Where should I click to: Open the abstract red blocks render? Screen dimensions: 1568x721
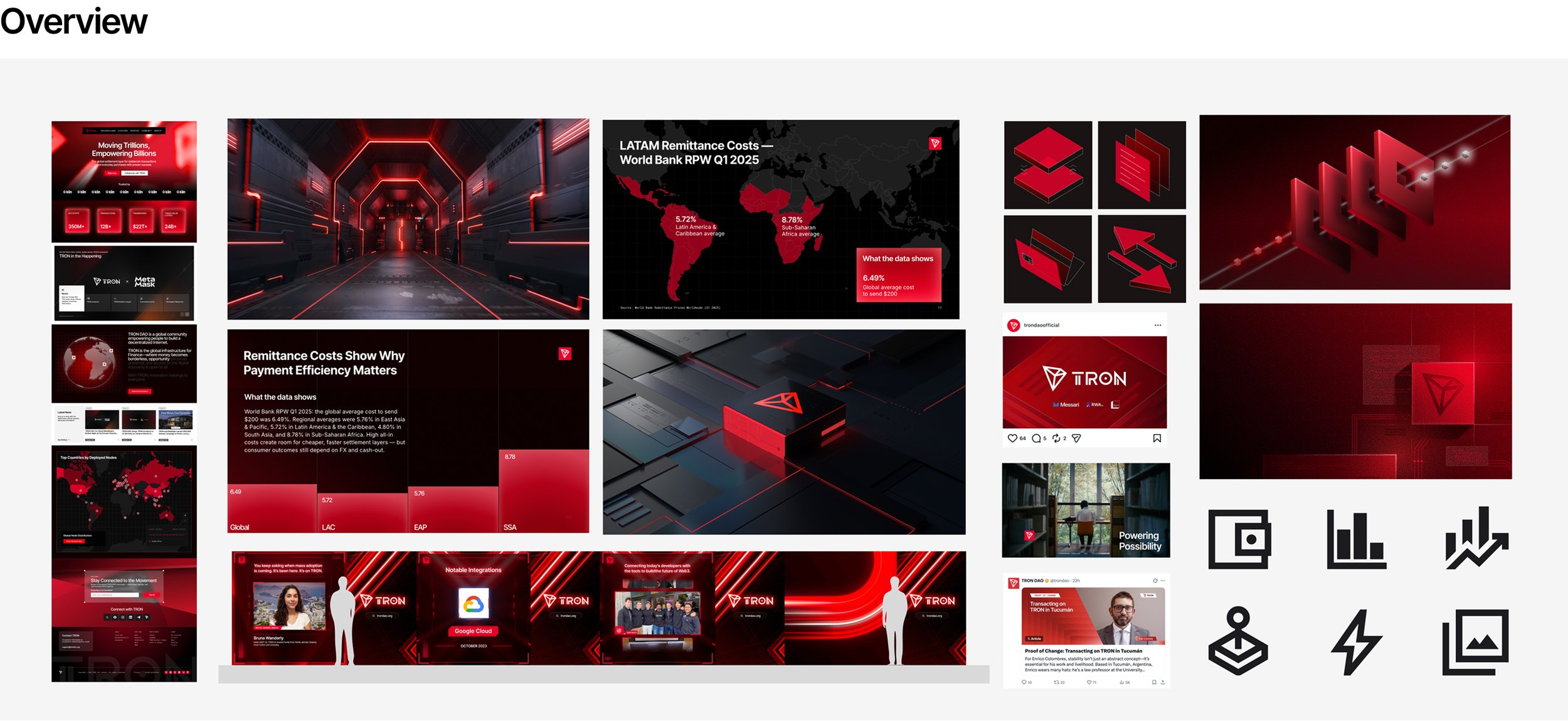[x=1355, y=202]
